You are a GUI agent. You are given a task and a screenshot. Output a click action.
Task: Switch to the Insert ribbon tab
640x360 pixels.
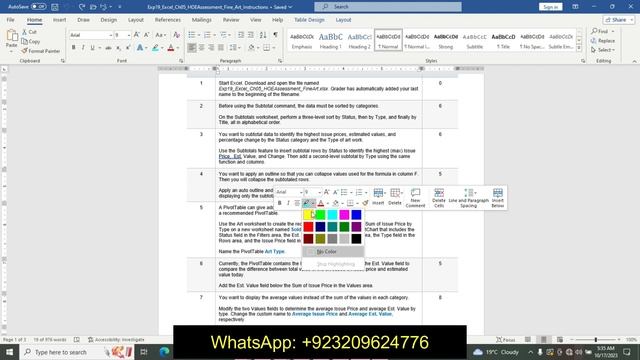59,20
